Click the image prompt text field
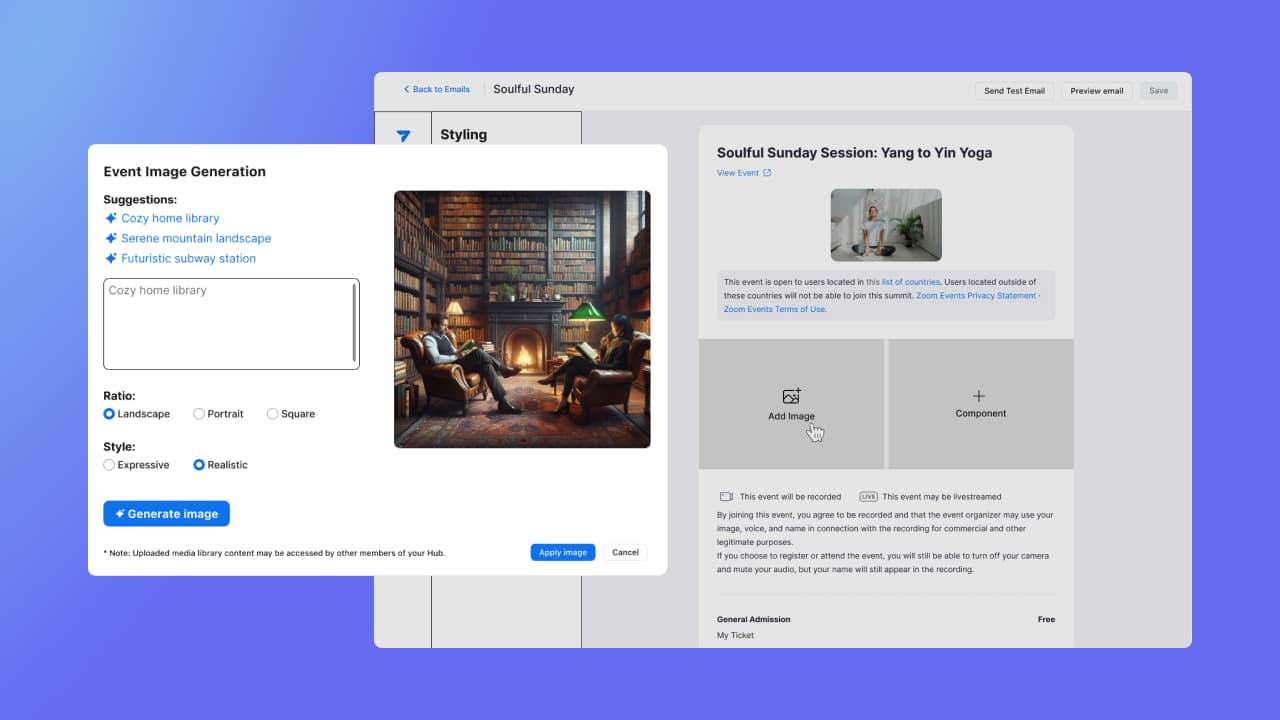The width and height of the screenshot is (1280, 720). pos(230,324)
